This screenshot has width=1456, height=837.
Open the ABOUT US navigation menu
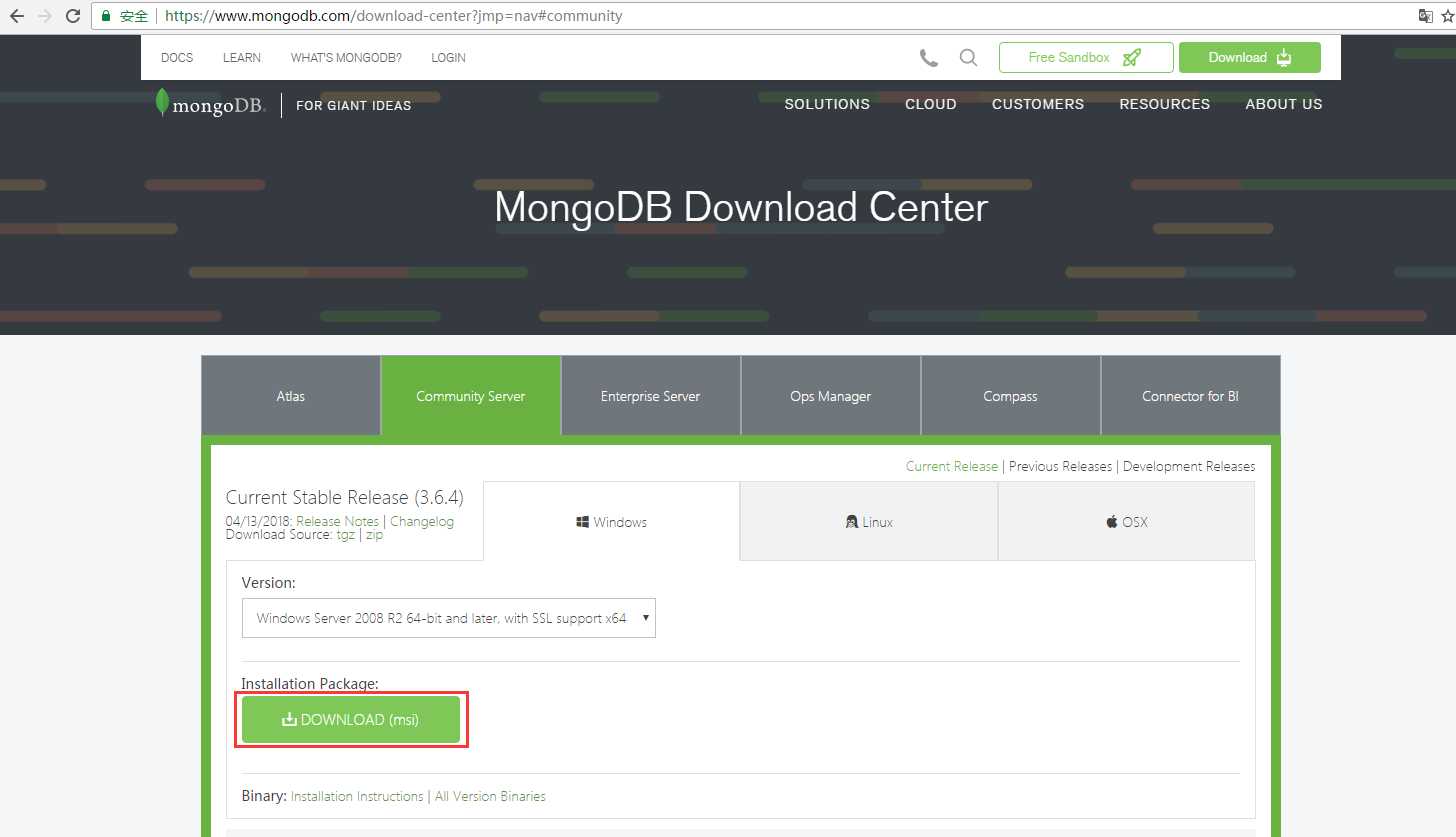pos(1284,104)
